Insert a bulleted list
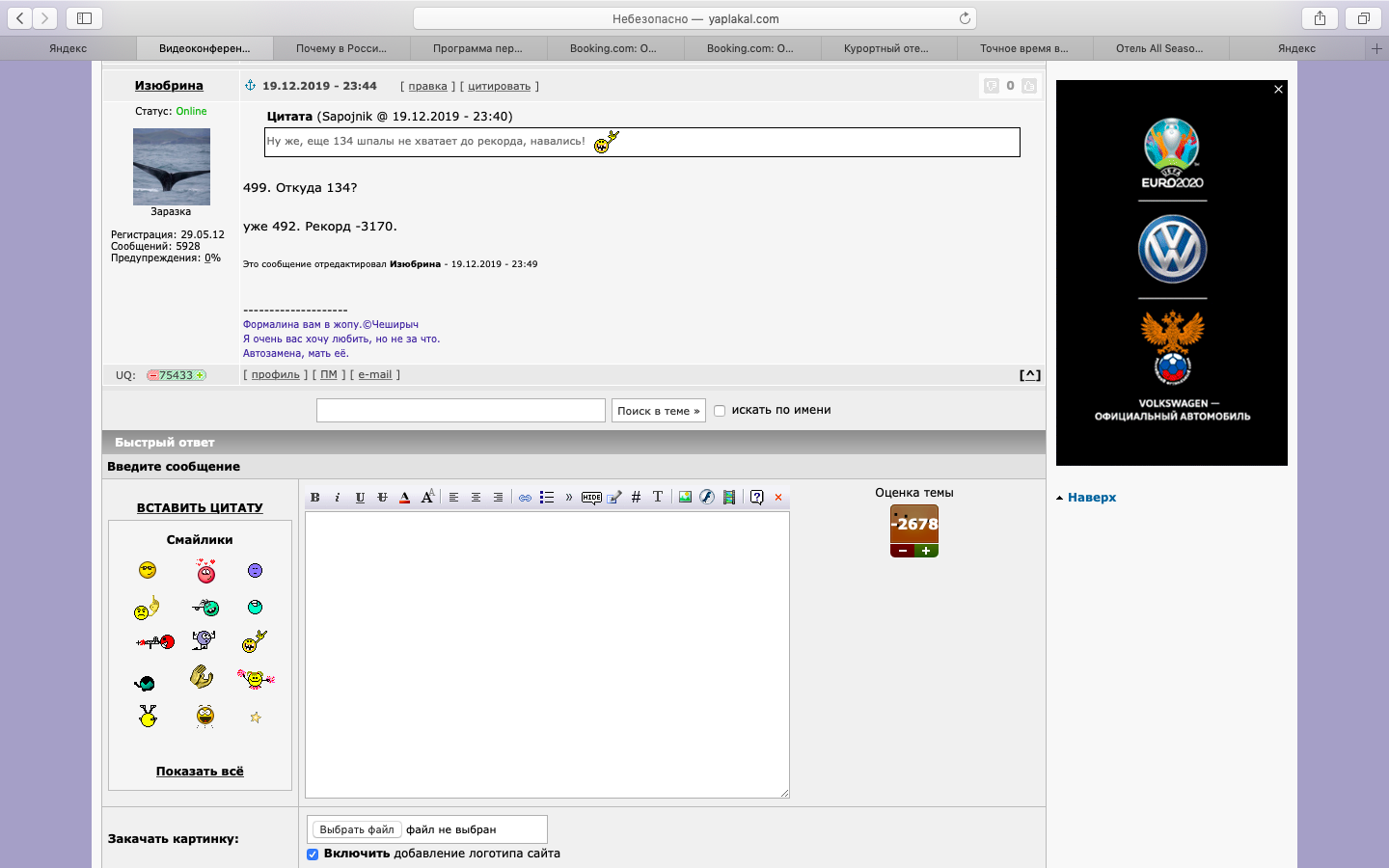 pos(547,498)
